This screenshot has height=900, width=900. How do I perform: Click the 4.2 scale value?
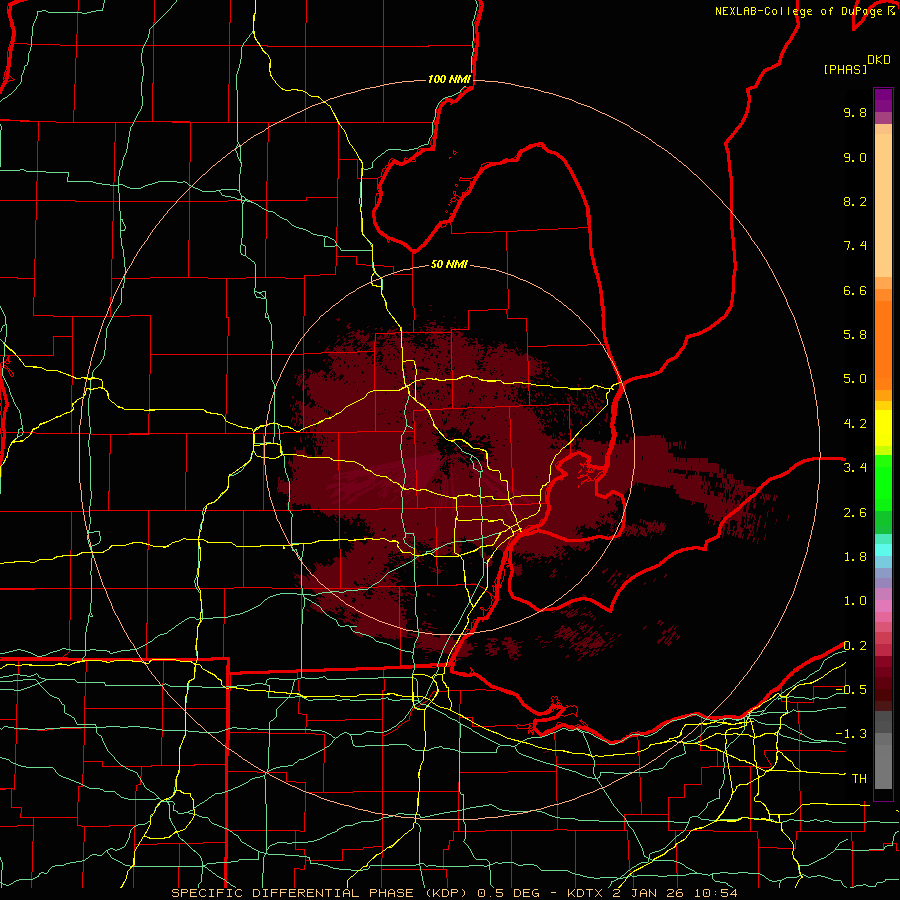point(855,424)
